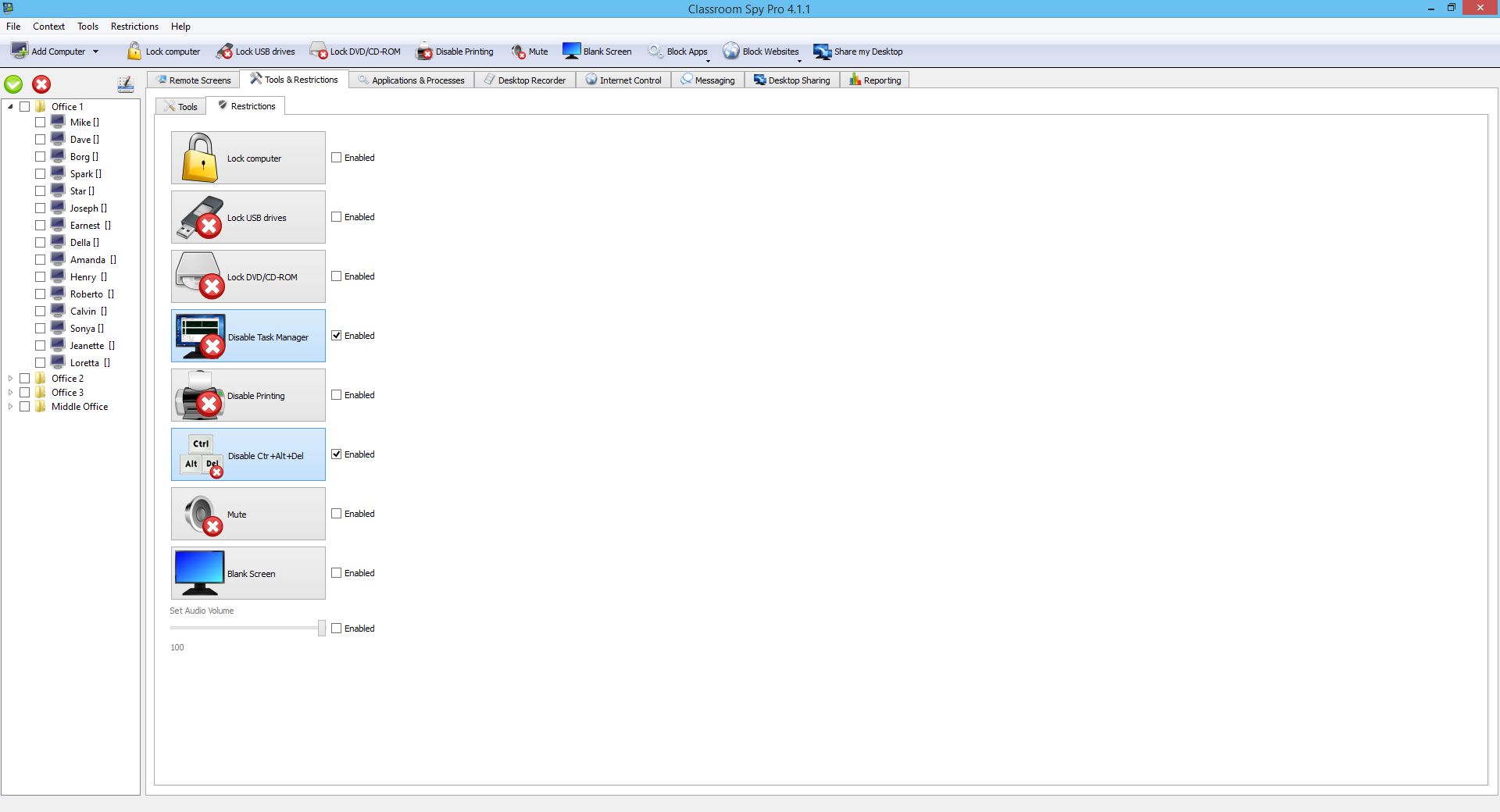Click the Set Audio Volume slider handle
The height and width of the screenshot is (812, 1500).
tap(321, 629)
